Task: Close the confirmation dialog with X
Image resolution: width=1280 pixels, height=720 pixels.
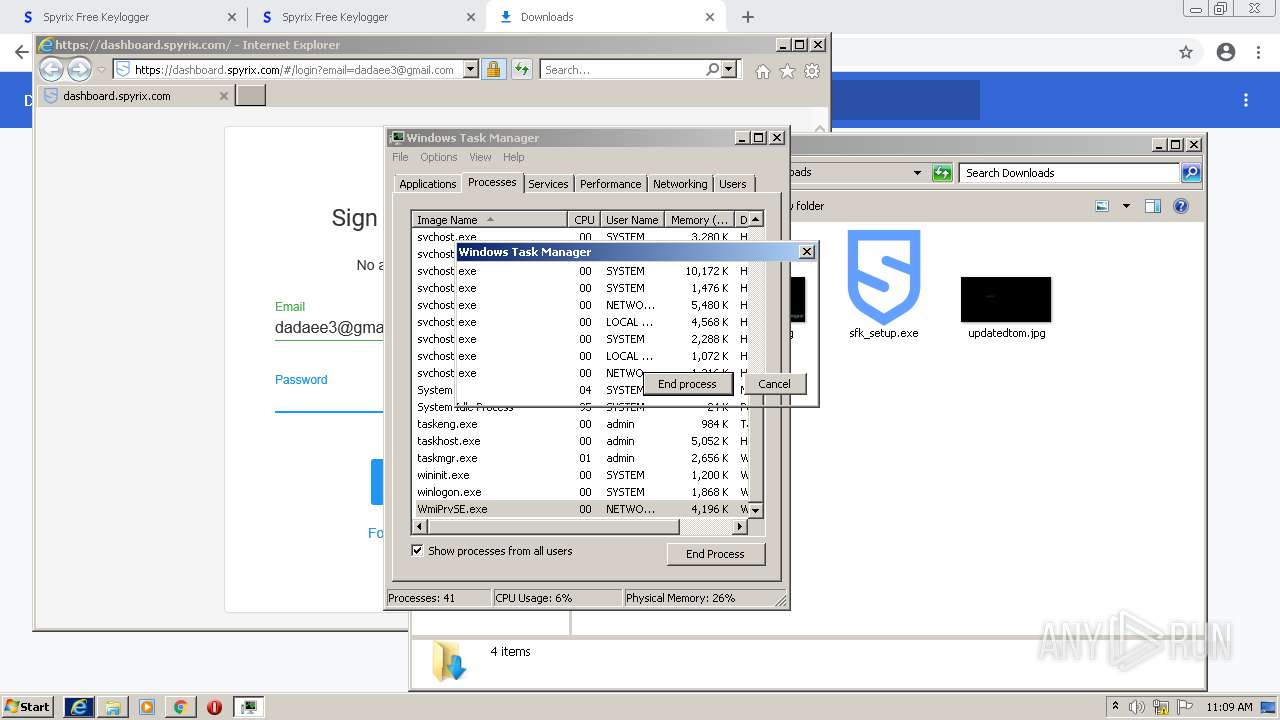Action: 807,252
